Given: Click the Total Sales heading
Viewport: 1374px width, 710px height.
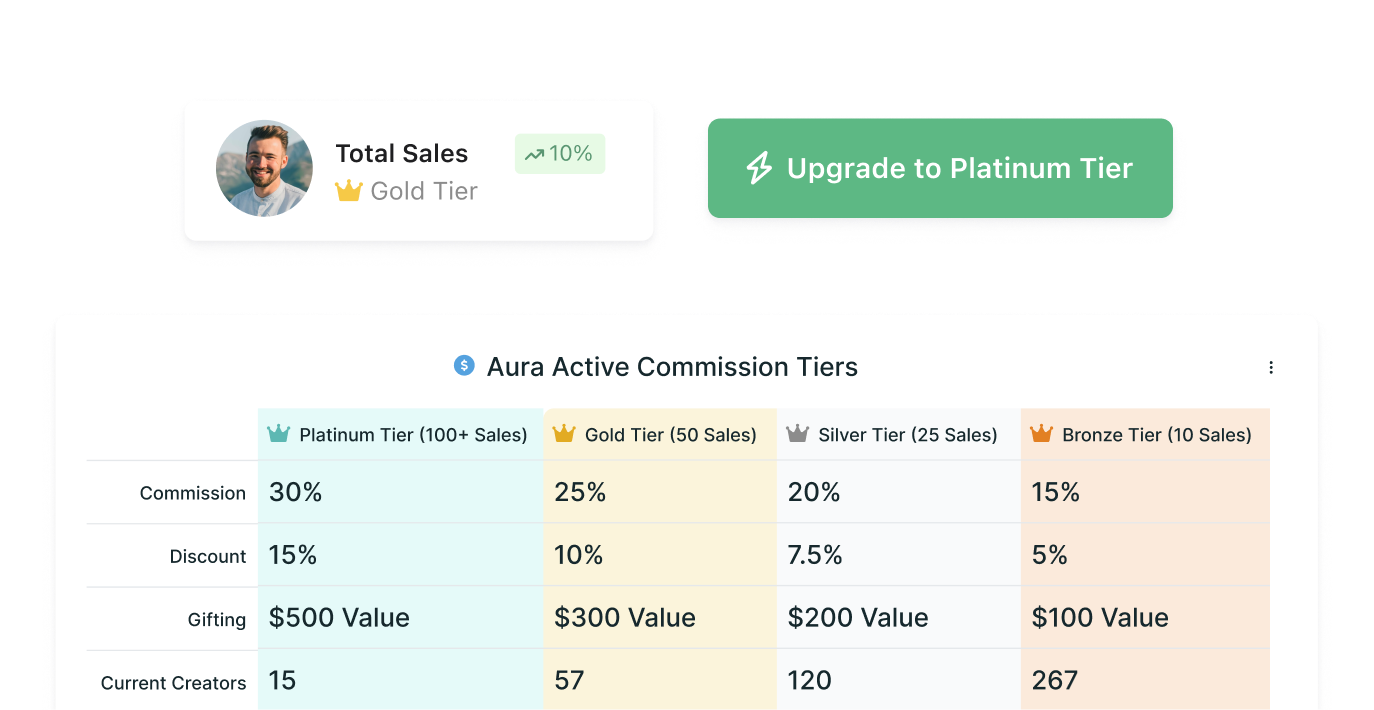Looking at the screenshot, I should tap(401, 154).
